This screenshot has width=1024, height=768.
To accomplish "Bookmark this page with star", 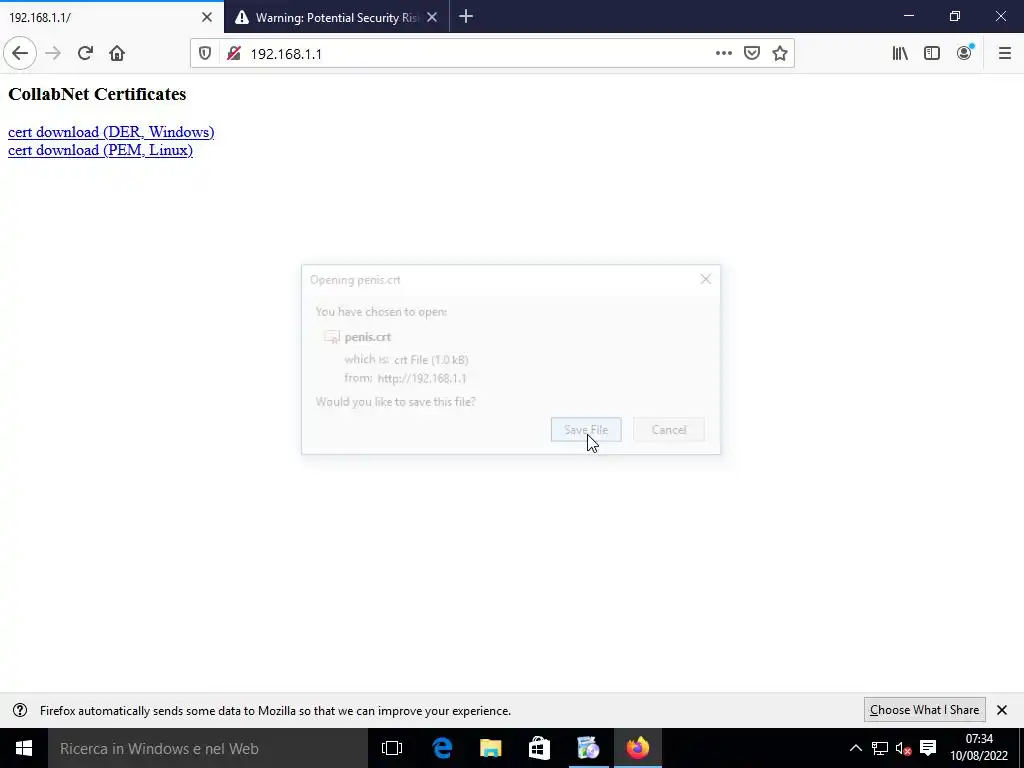I will (780, 54).
